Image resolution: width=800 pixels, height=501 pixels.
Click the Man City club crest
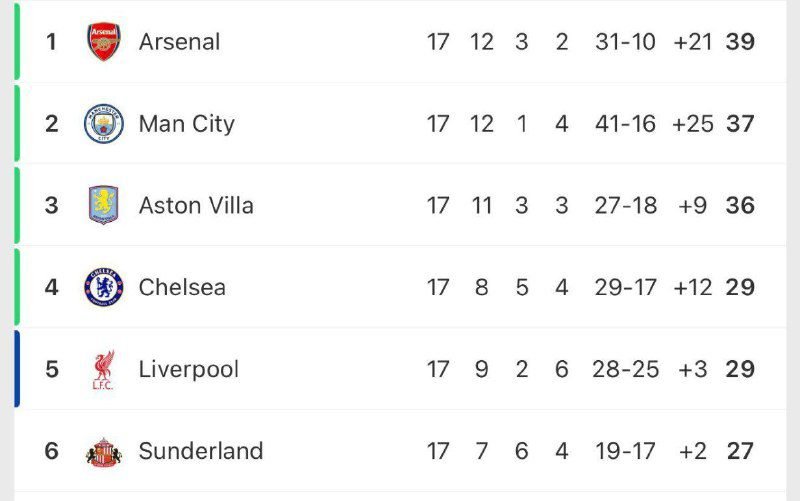click(103, 124)
